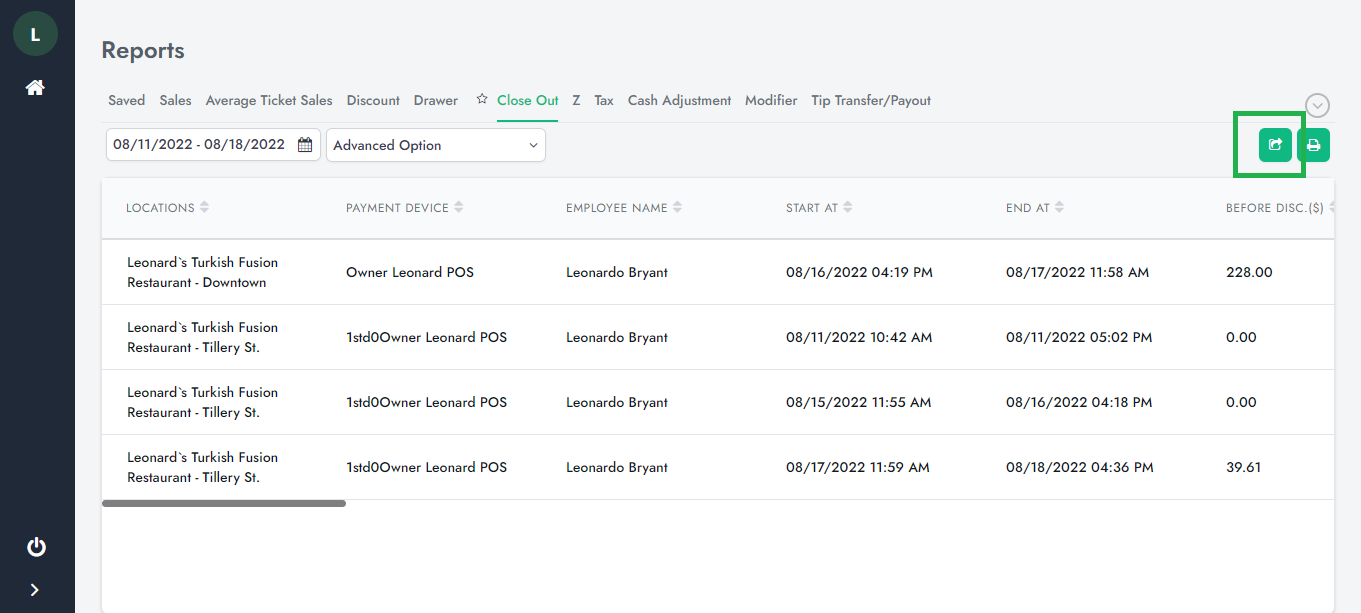Open the Advanced Option dropdown
Screen dimensions: 1361x613
[x=435, y=145]
